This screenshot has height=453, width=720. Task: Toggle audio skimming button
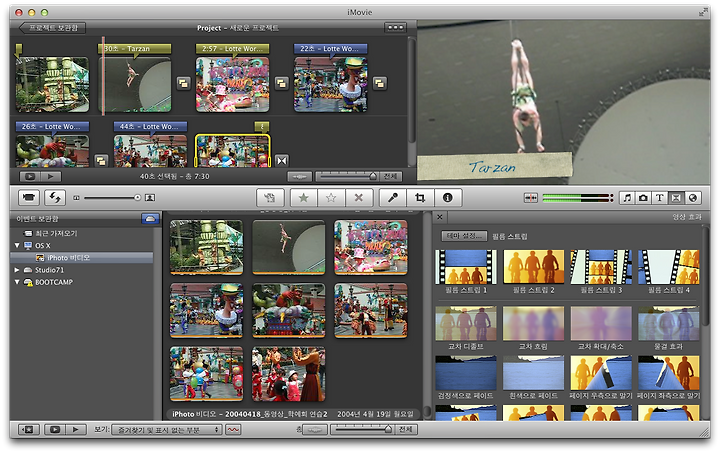[531, 198]
